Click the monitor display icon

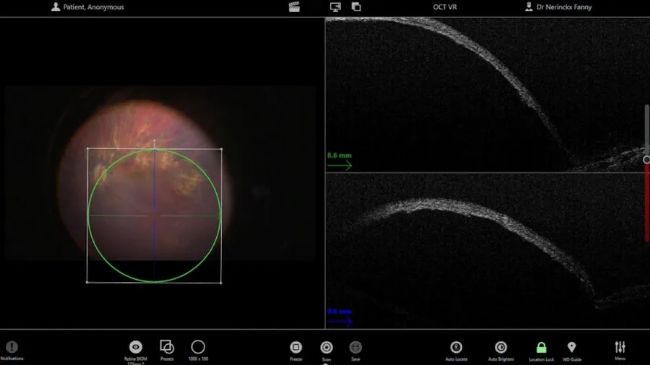tap(335, 7)
